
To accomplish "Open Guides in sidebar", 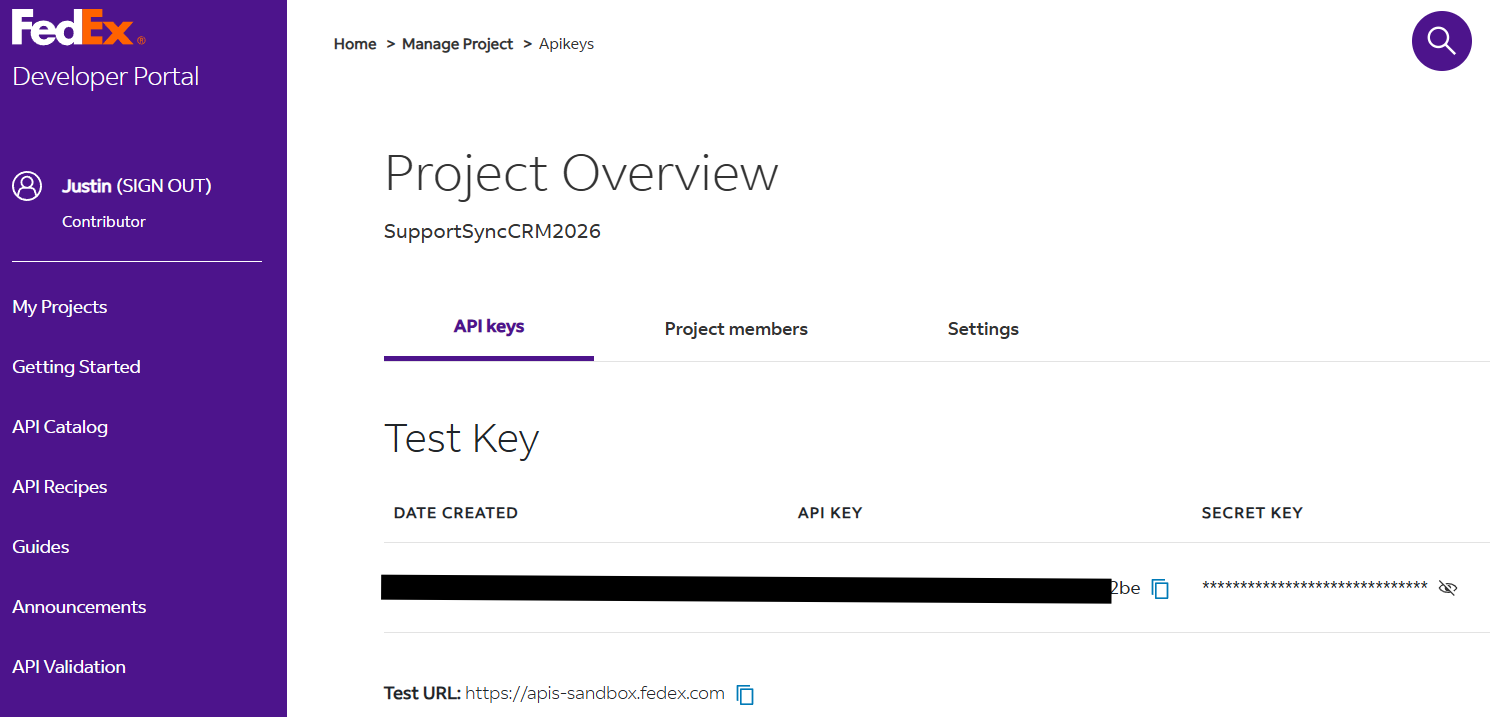I will tap(41, 547).
